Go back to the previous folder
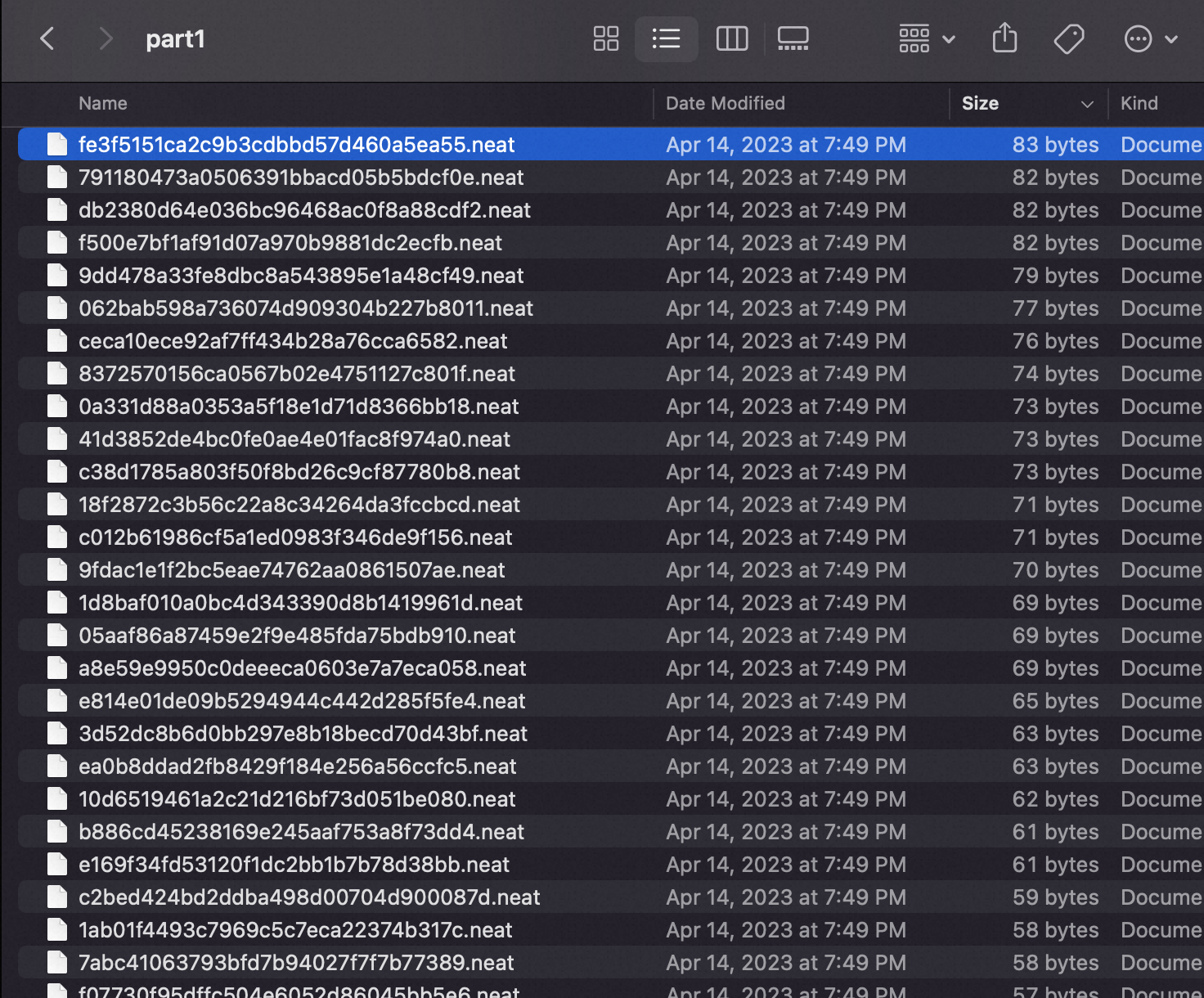 (47, 38)
